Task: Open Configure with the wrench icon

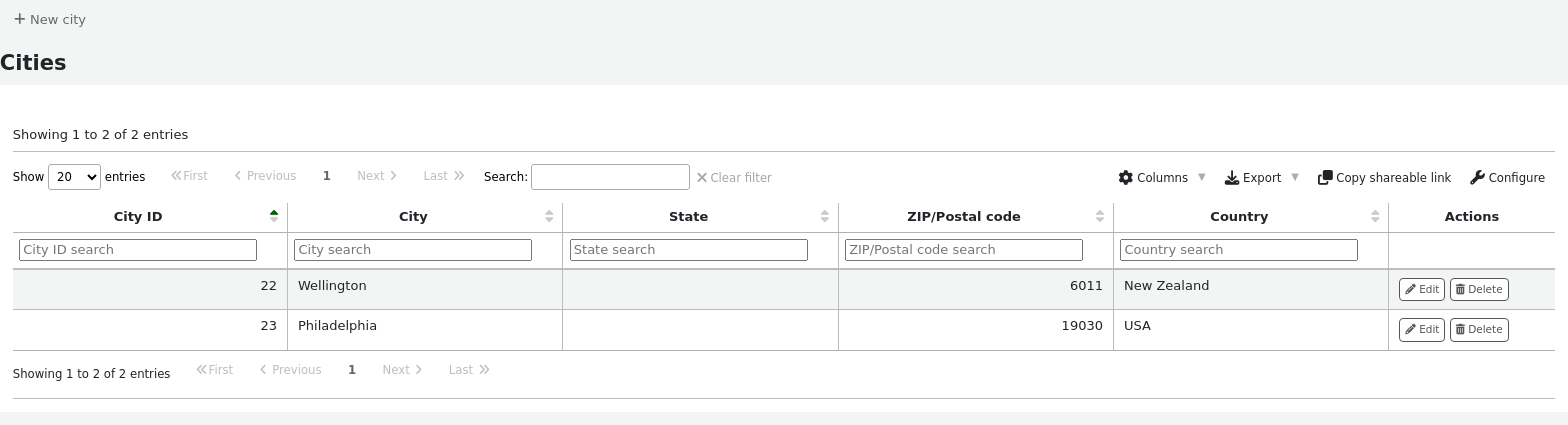Action: tap(1477, 177)
